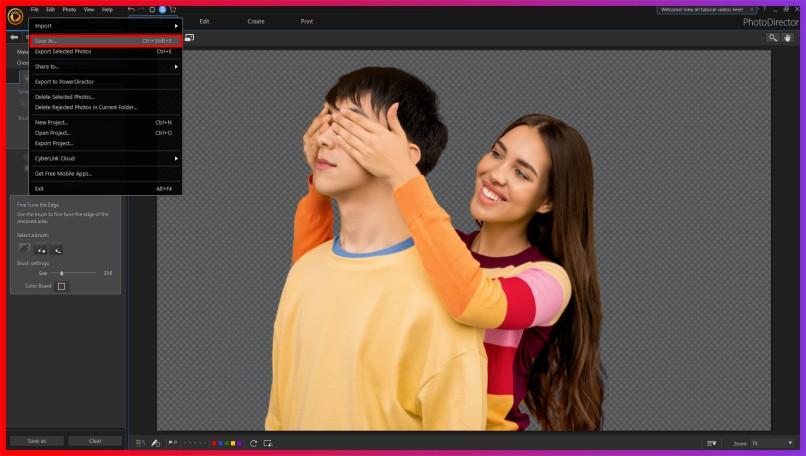
Task: Click the shopping cart icon
Action: click(x=172, y=9)
